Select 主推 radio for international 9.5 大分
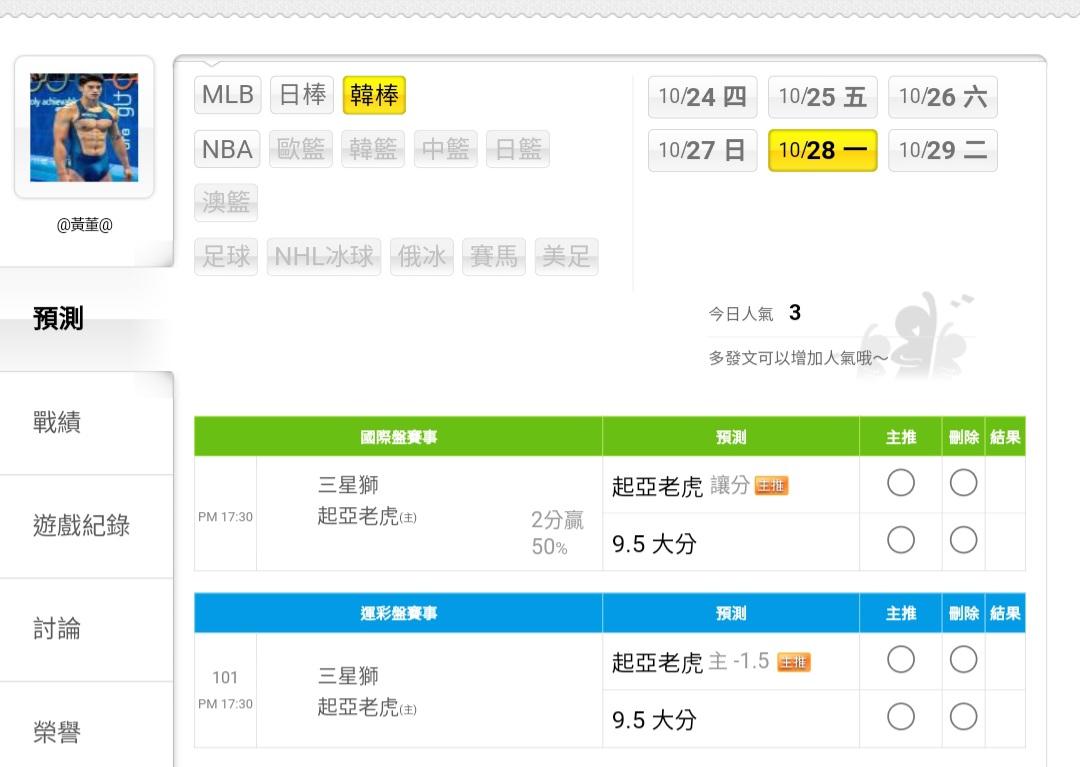The image size is (1080, 767). (900, 541)
